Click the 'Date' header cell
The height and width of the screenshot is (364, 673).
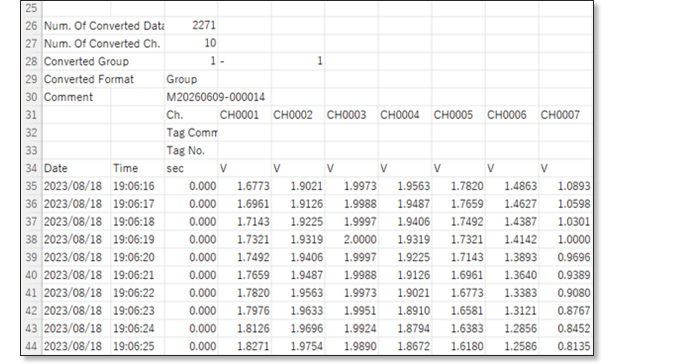[76, 168]
